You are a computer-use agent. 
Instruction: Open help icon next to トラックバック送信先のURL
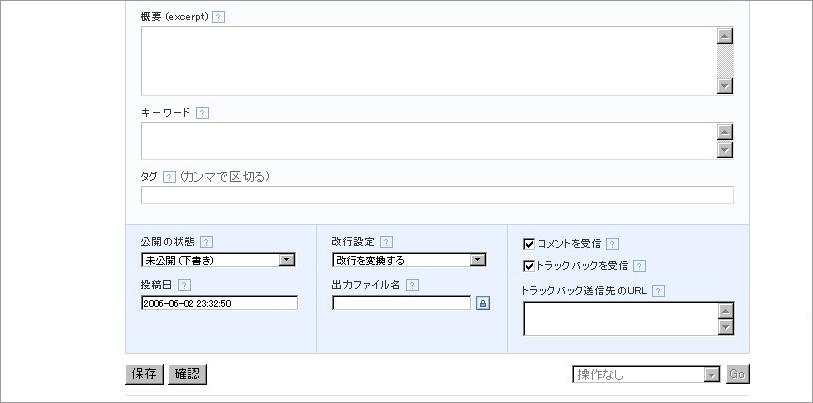(x=658, y=291)
